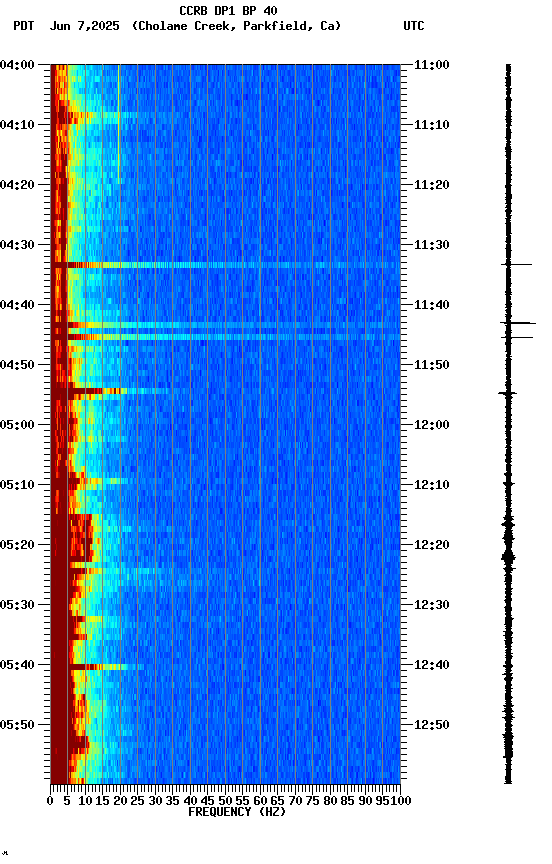Click the '05:30' PDT time label
Image resolution: width=552 pixels, height=864 pixels.
pos(17,605)
